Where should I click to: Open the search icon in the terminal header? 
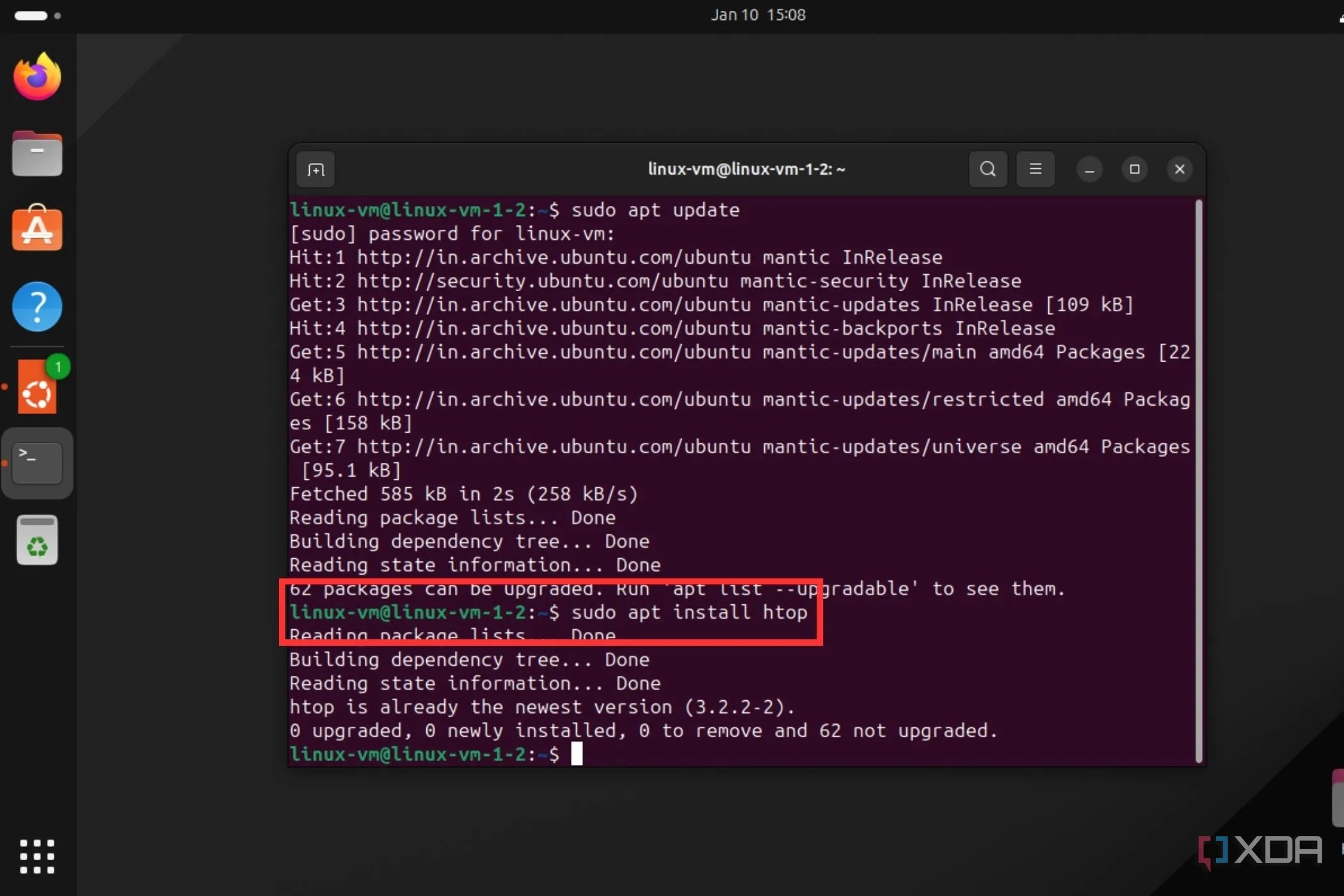987,169
